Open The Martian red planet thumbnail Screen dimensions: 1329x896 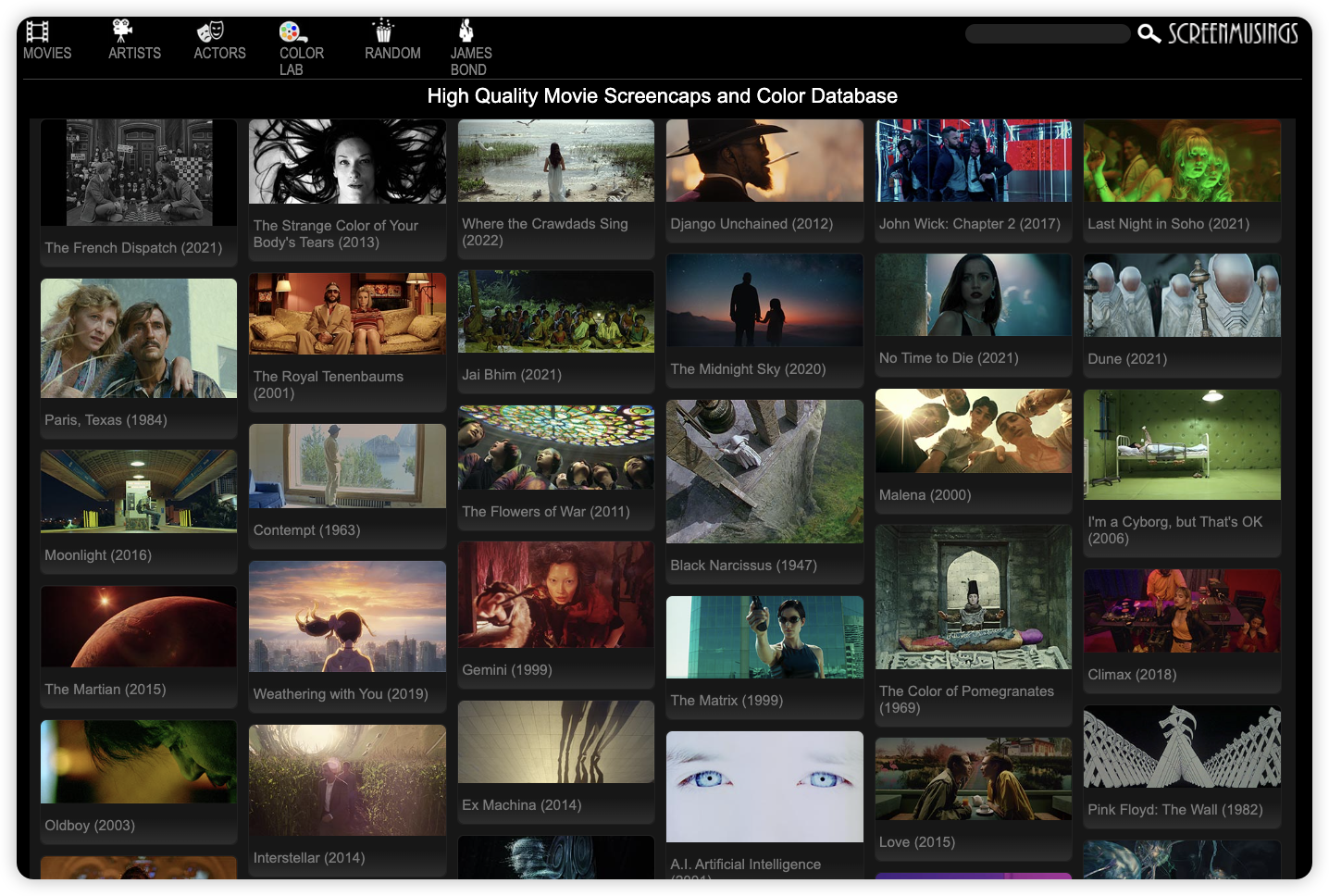pyautogui.click(x=139, y=627)
